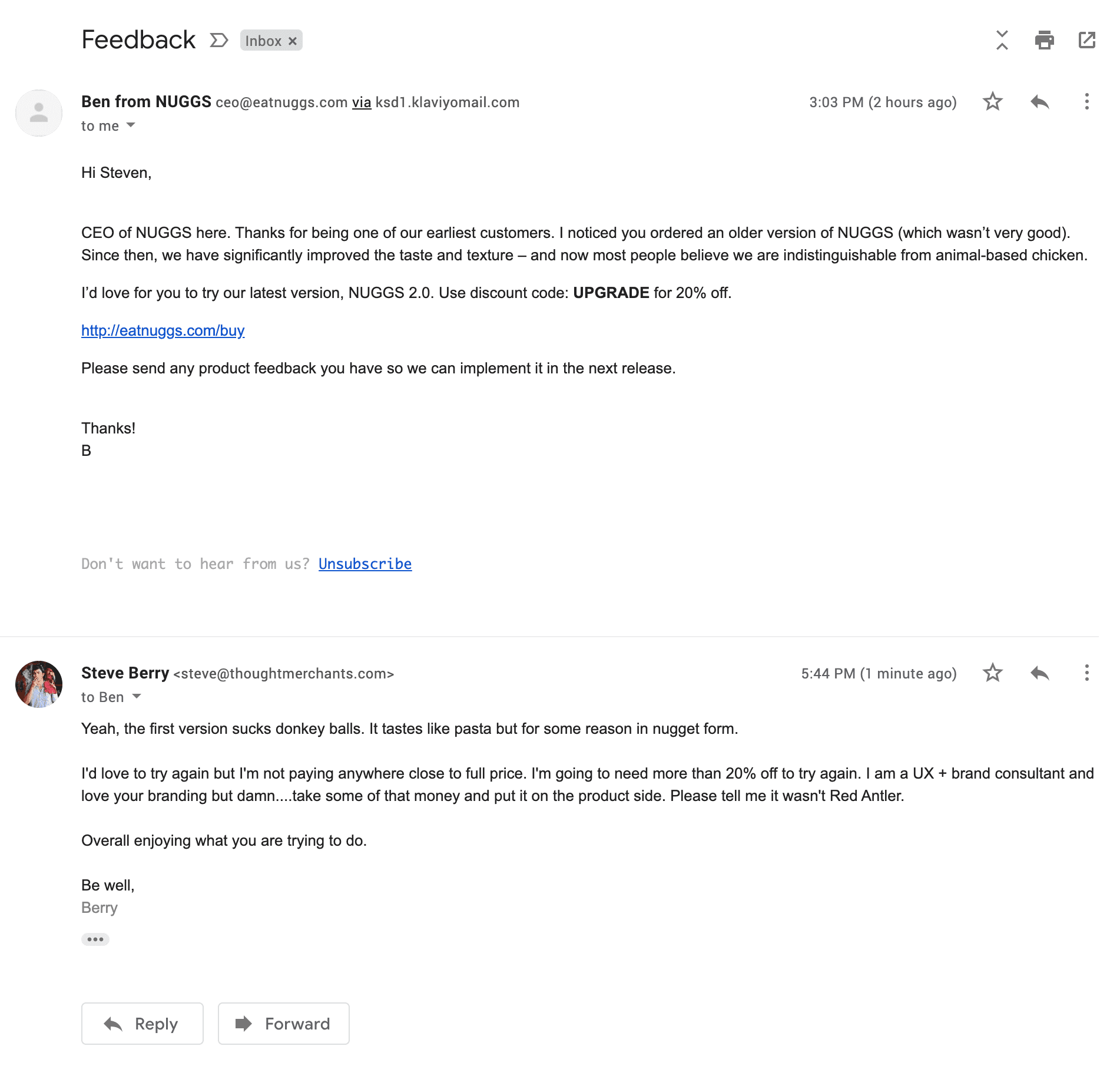The image size is (1120, 1066).
Task: Open more options for Steve Berry's message
Action: pos(1086,673)
